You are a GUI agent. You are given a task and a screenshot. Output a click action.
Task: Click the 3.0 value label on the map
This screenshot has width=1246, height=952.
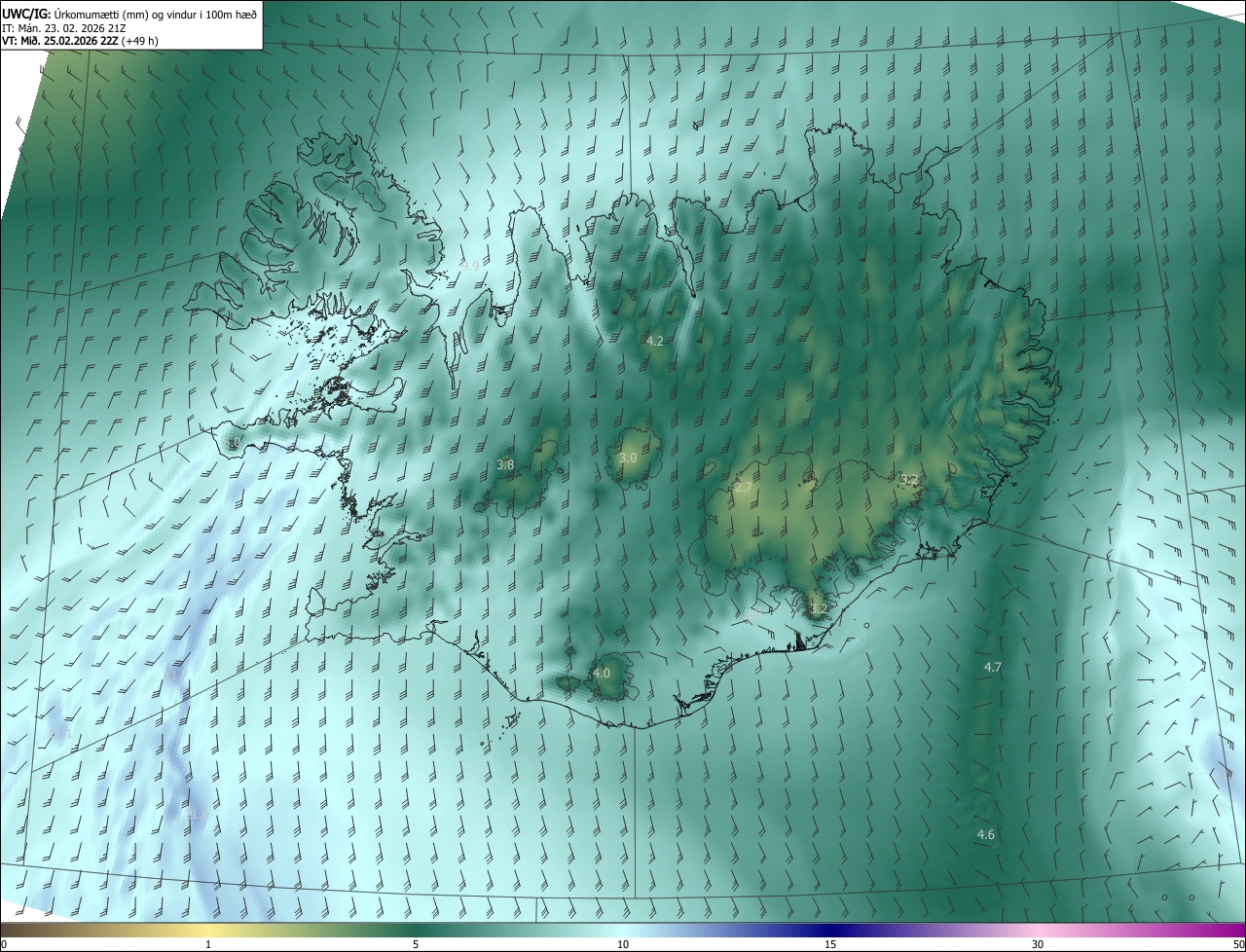(x=628, y=458)
